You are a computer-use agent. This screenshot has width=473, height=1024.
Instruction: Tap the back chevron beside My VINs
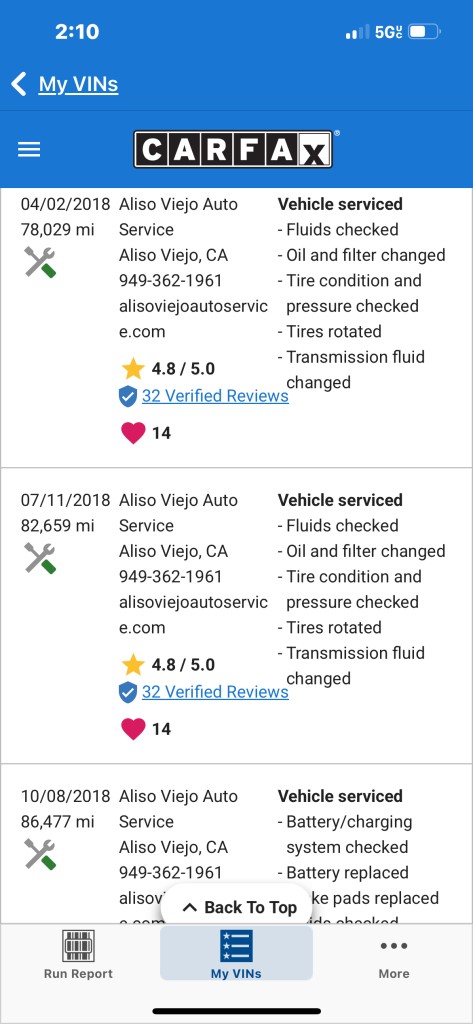tap(18, 84)
